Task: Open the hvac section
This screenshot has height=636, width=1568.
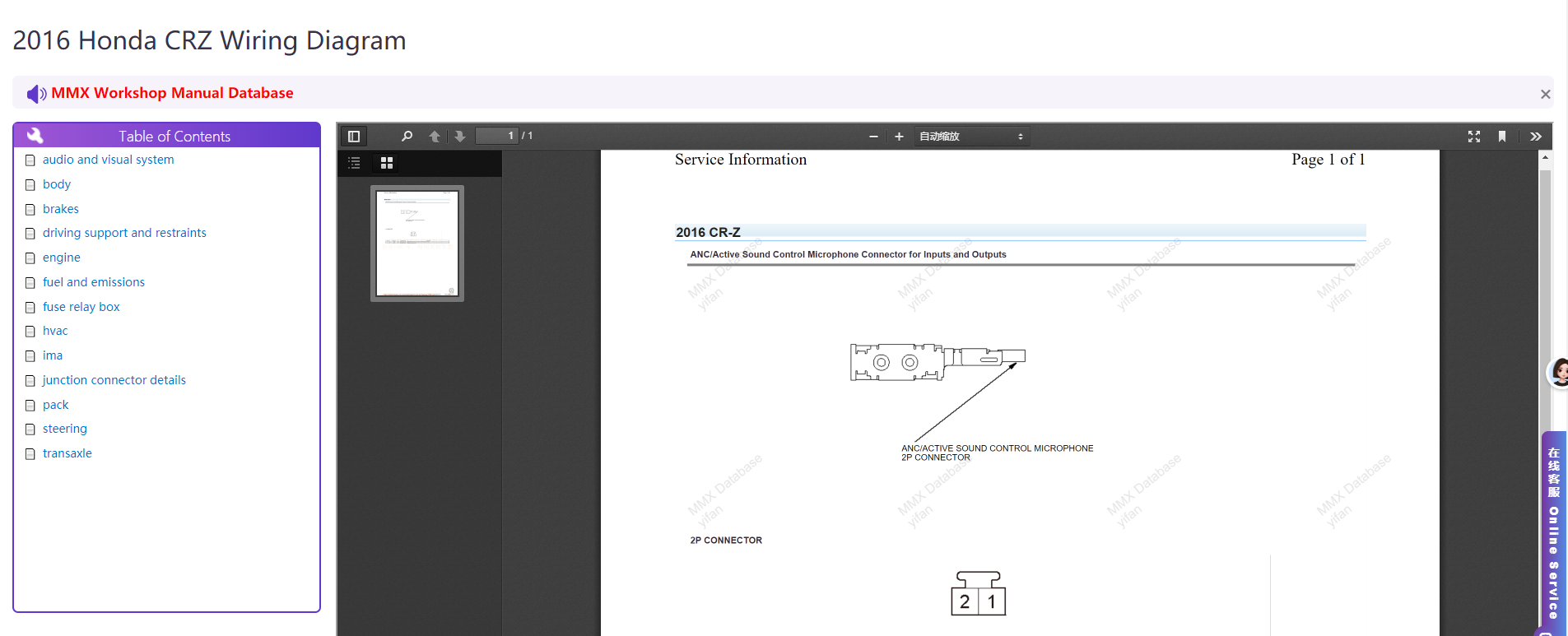Action: click(x=55, y=331)
